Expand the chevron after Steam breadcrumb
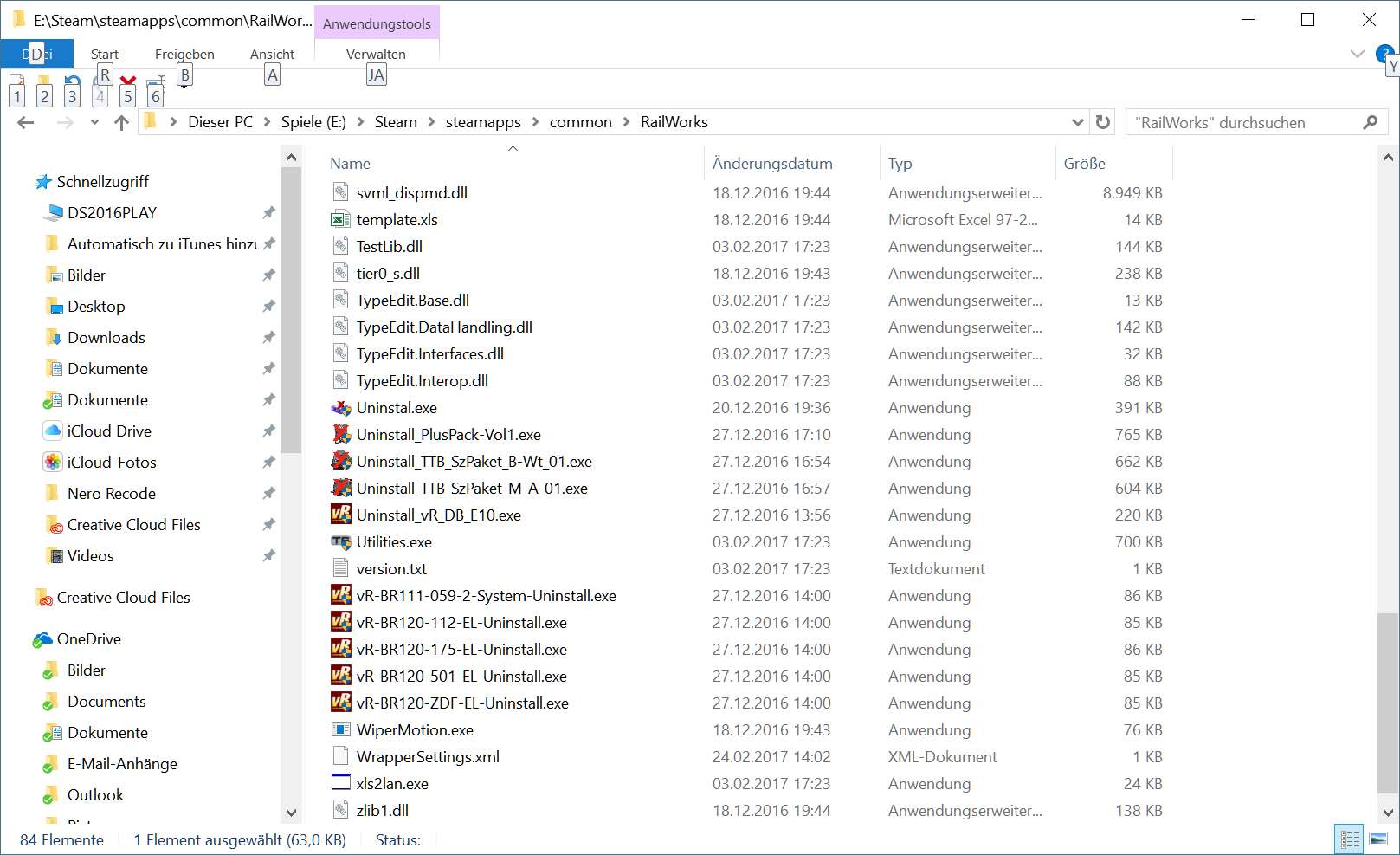This screenshot has height=855, width=1400. 431,122
